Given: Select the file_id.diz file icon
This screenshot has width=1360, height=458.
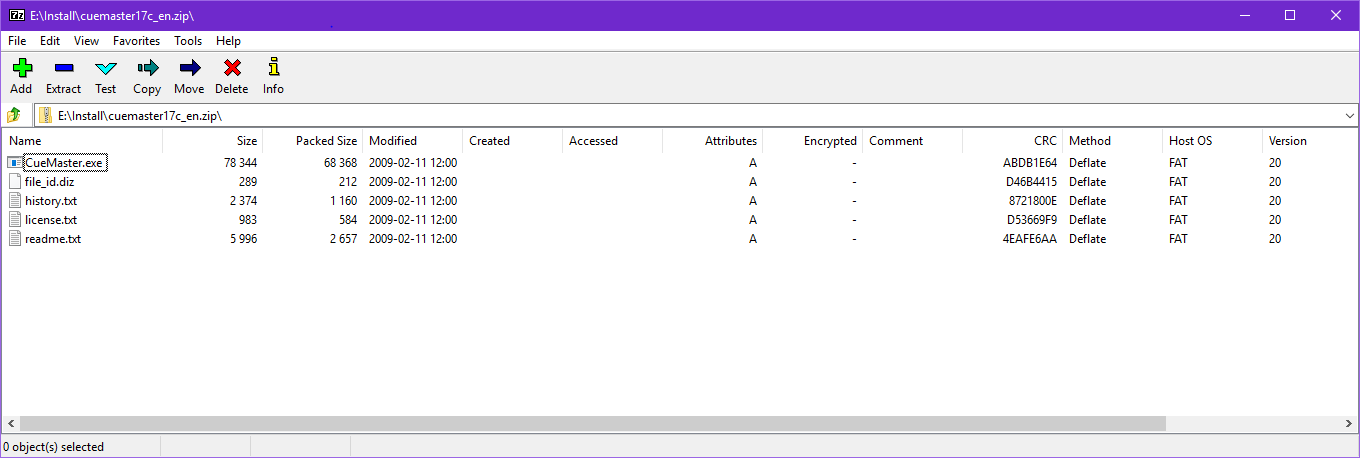Looking at the screenshot, I should pos(14,182).
